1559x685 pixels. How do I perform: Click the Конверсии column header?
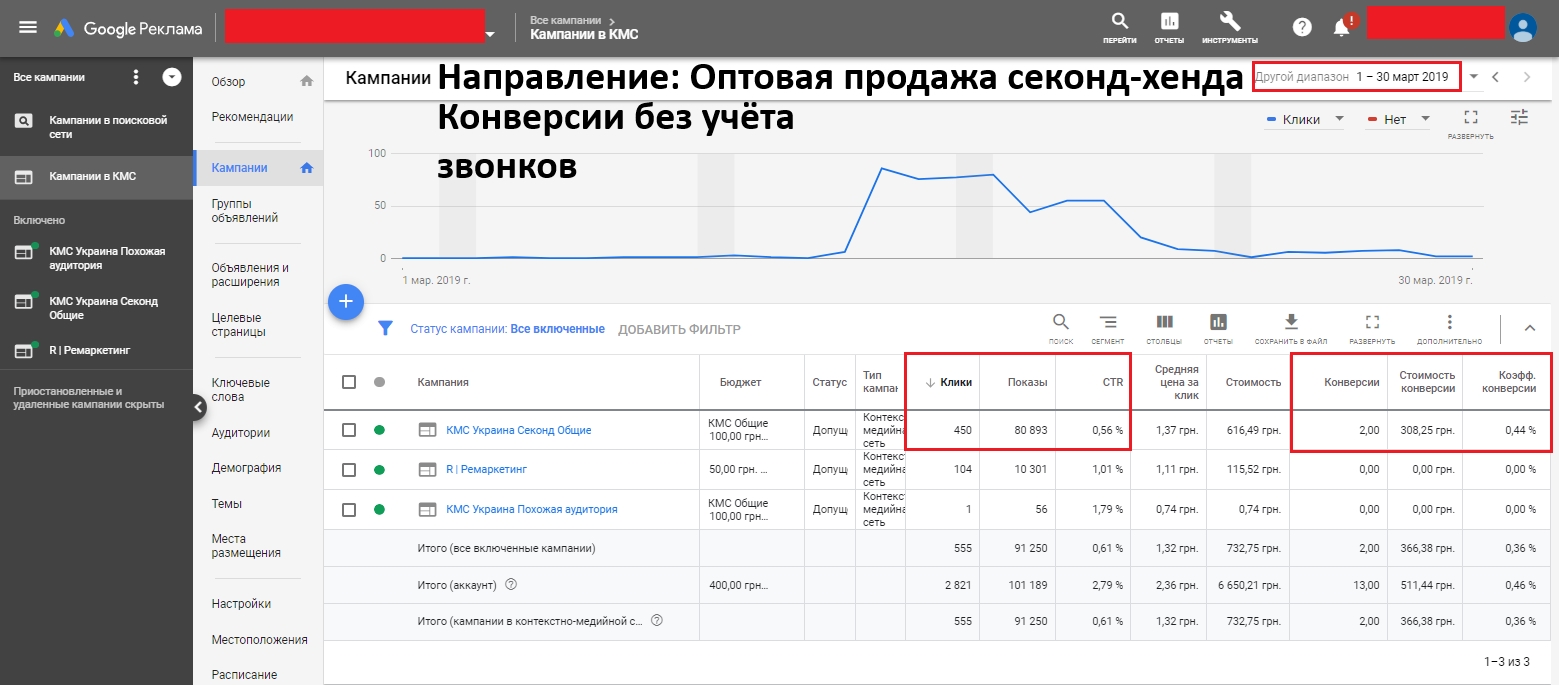[x=1352, y=382]
